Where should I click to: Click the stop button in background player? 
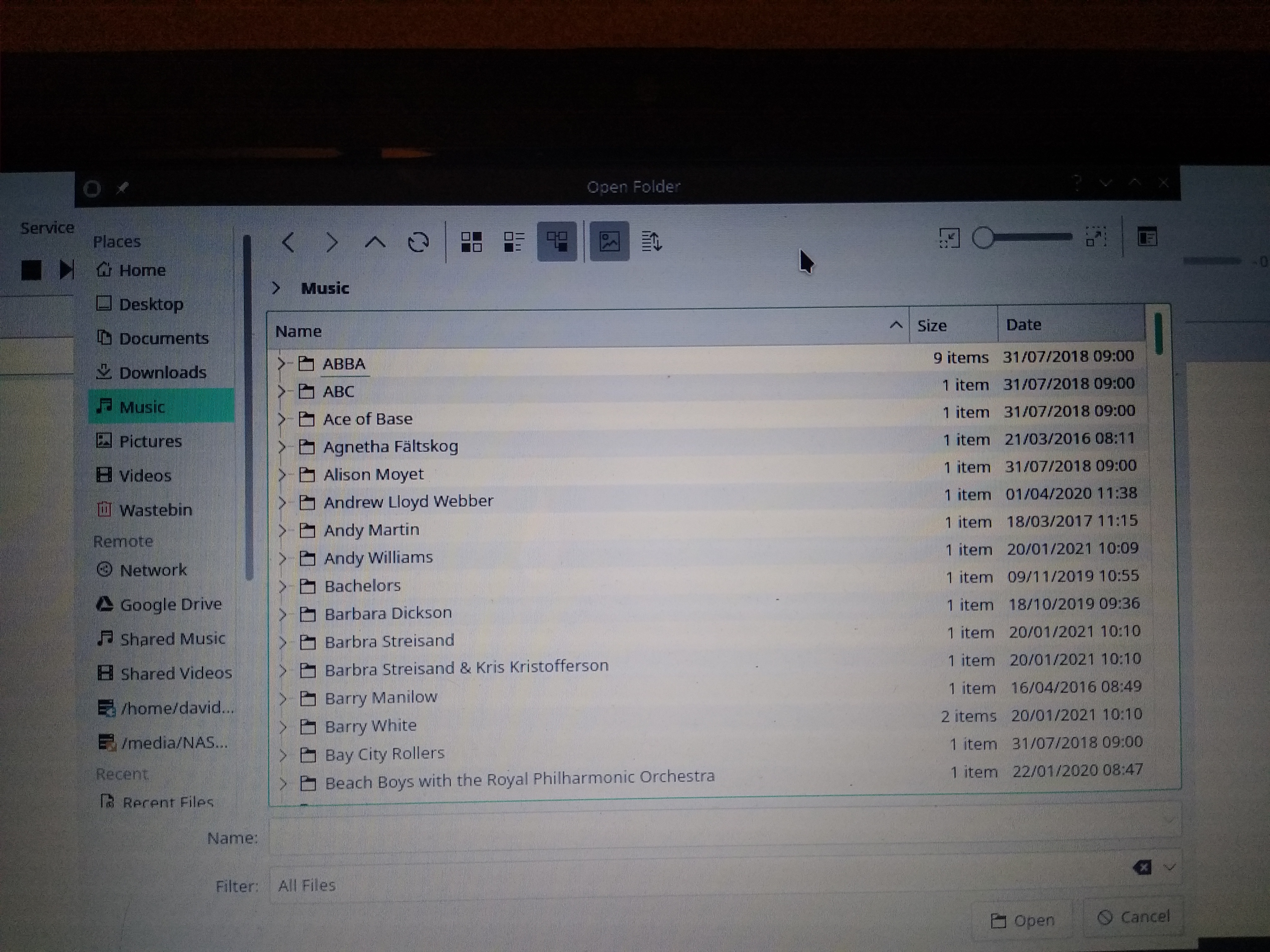click(32, 270)
